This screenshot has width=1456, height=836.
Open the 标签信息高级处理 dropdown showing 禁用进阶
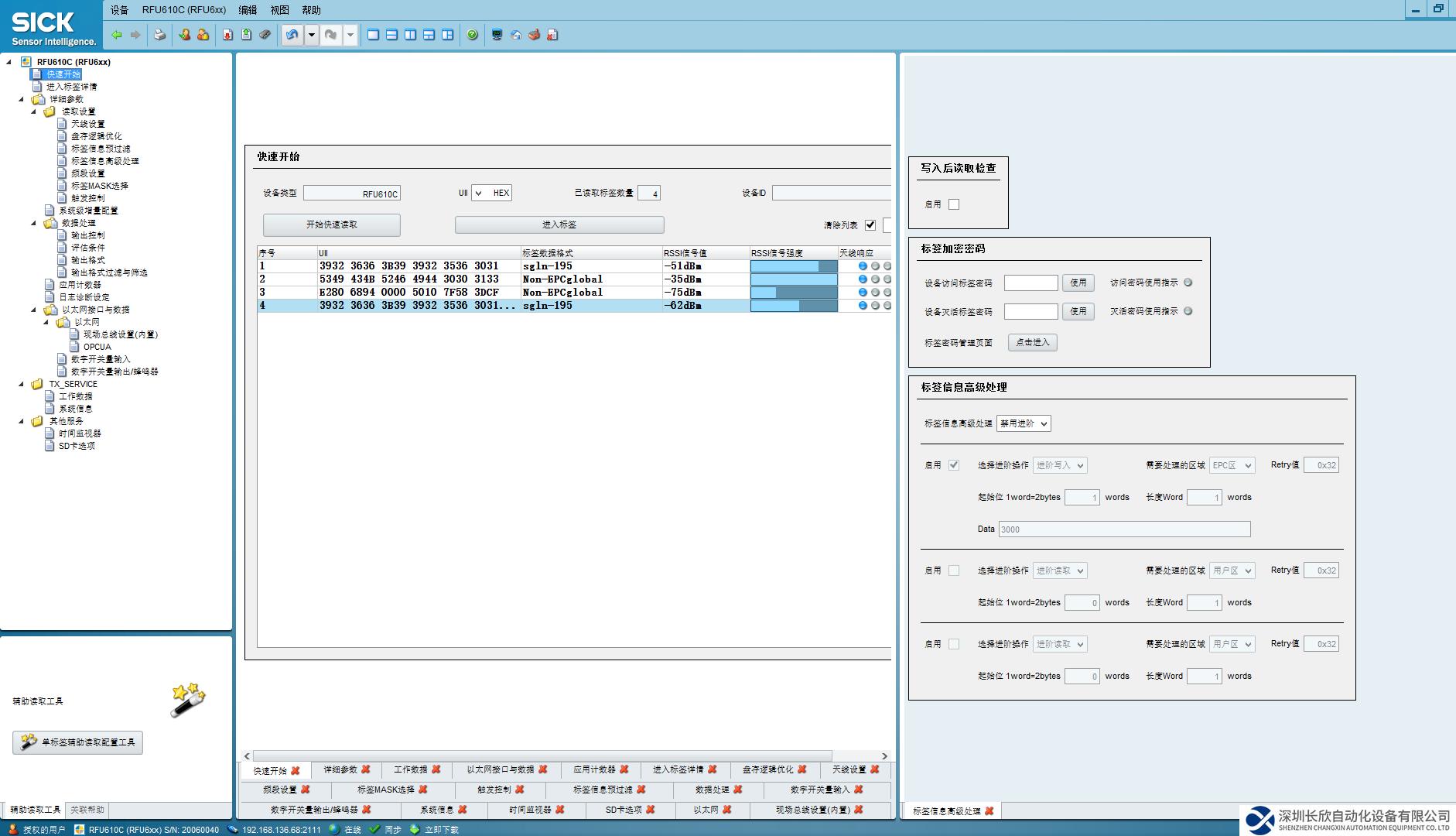[1023, 423]
